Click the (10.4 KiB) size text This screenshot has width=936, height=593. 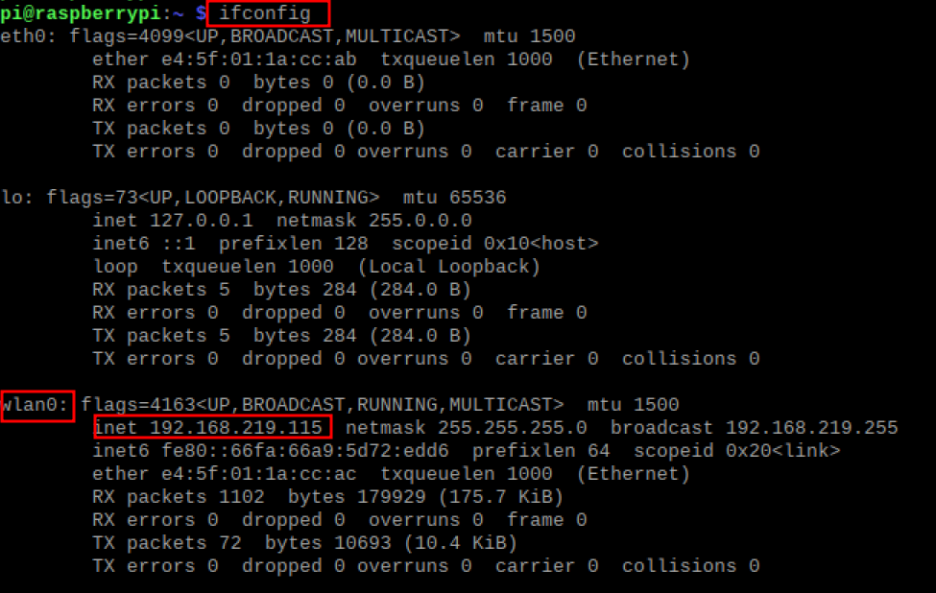[460, 543]
